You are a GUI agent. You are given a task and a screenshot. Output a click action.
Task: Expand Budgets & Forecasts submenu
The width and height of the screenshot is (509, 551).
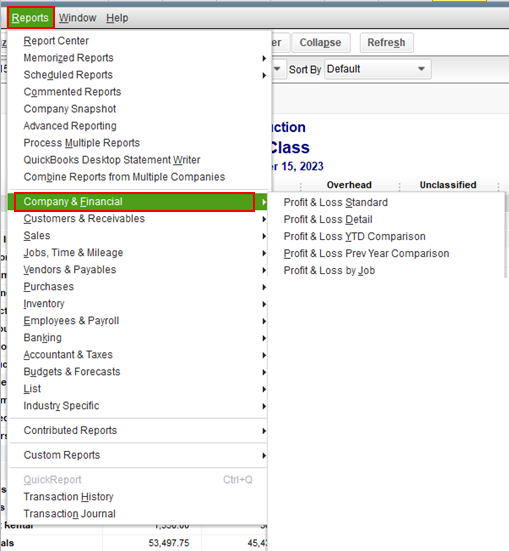click(137, 372)
